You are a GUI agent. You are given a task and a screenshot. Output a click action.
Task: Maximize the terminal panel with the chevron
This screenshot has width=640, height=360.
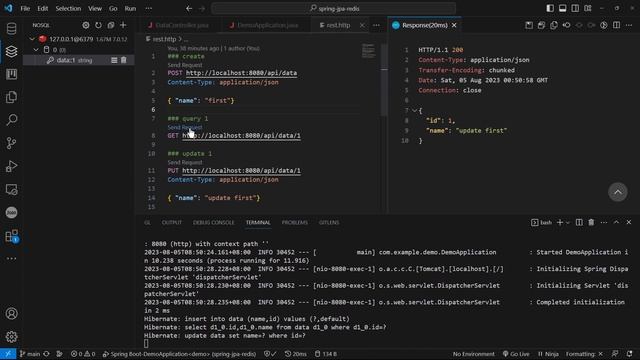pyautogui.click(x=616, y=222)
